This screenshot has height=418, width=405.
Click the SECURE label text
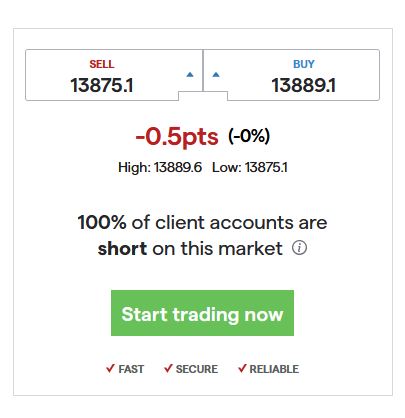pos(197,369)
